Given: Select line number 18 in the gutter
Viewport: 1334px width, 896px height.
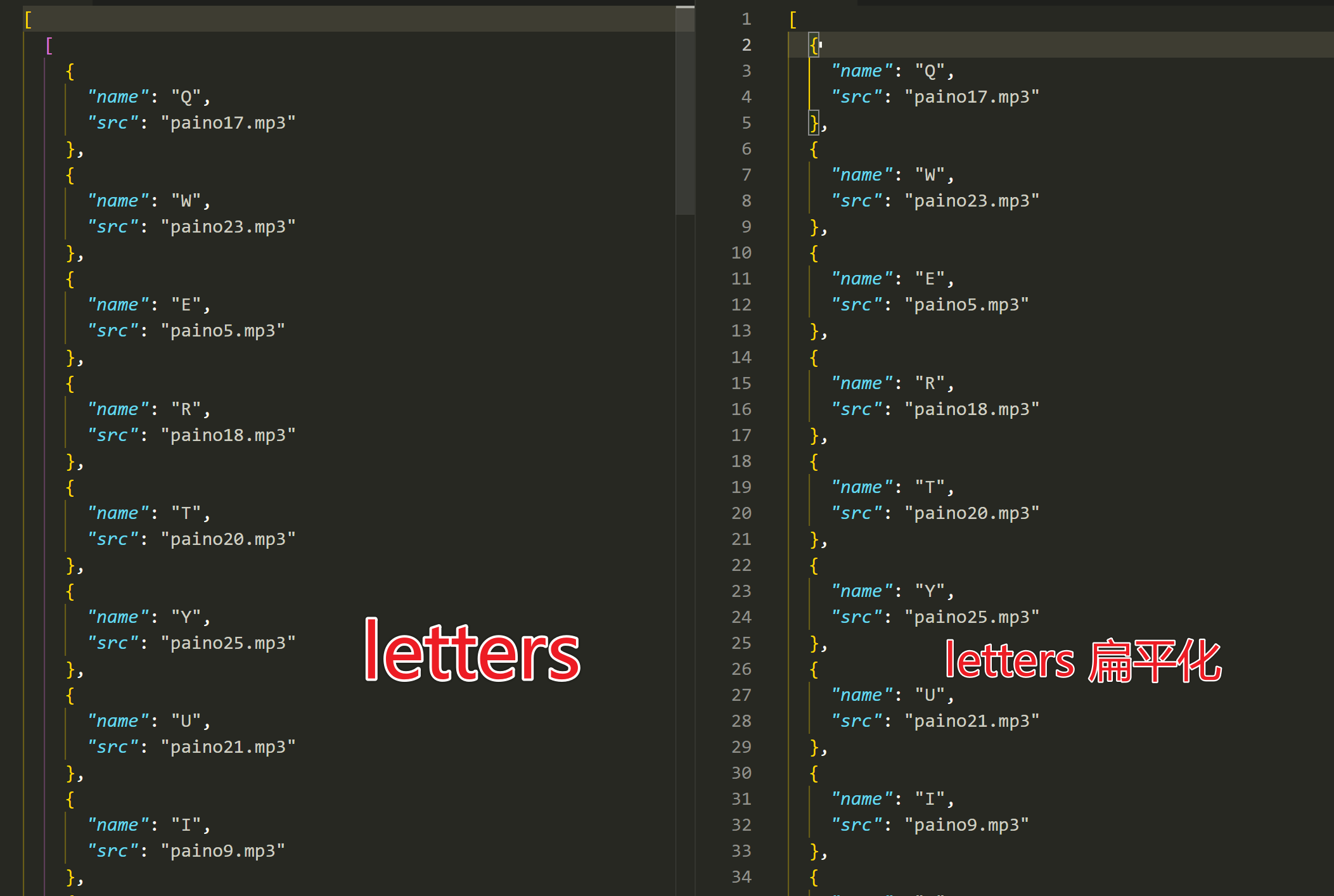Looking at the screenshot, I should click(741, 461).
